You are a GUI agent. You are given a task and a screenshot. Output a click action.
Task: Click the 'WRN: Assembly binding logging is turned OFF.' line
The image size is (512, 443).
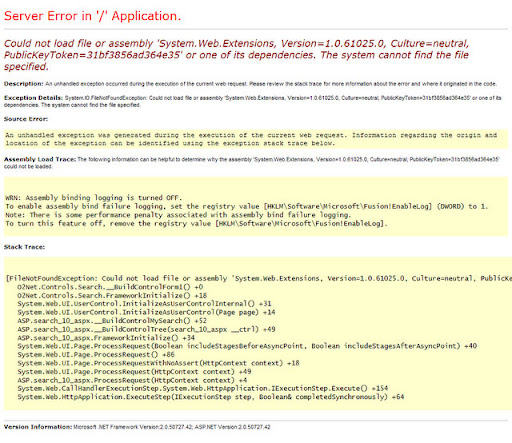pyautogui.click(x=94, y=198)
